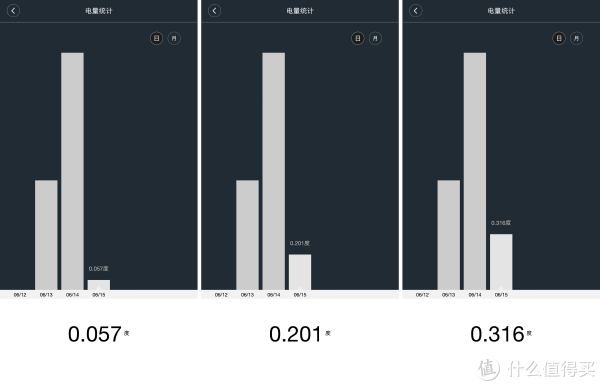Go back from the left power statistics panel
The height and width of the screenshot is (386, 600).
pyautogui.click(x=13, y=11)
